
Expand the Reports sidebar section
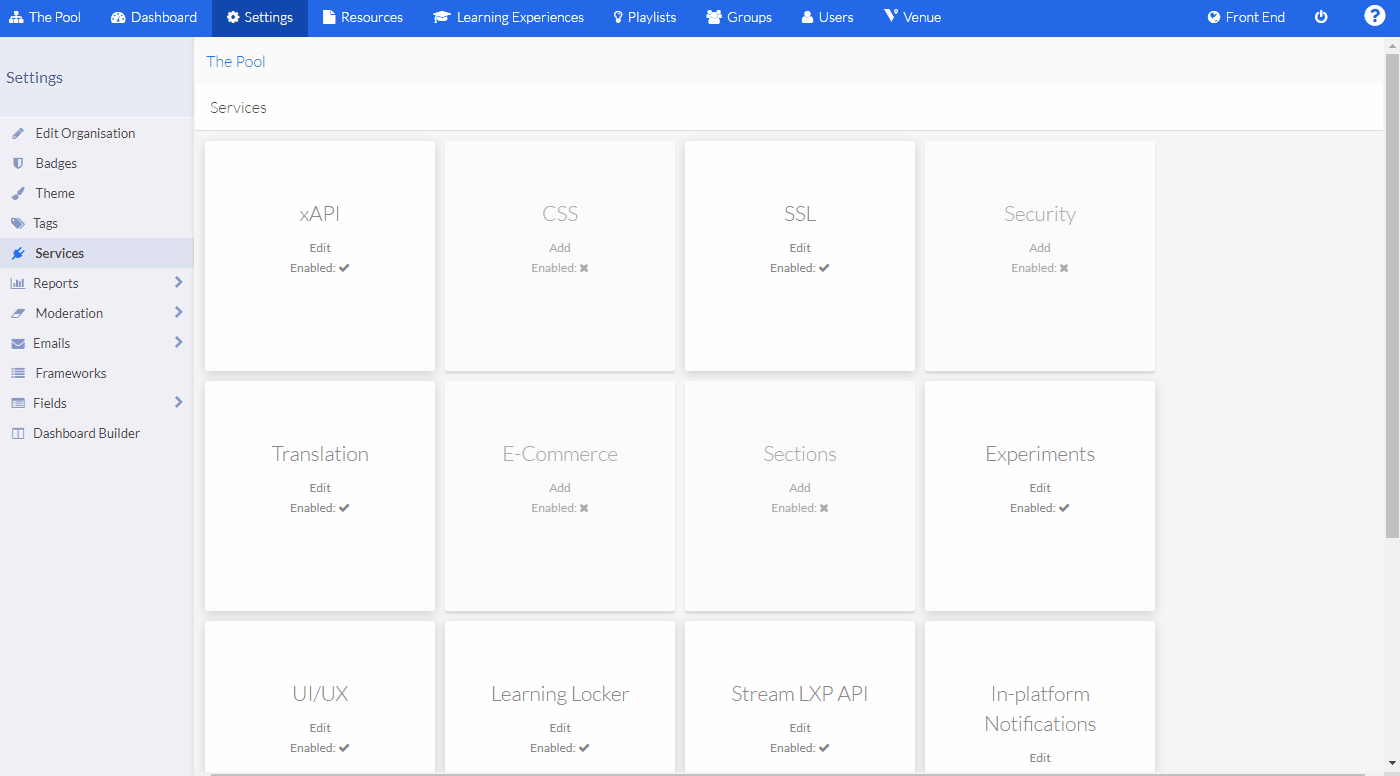(179, 282)
